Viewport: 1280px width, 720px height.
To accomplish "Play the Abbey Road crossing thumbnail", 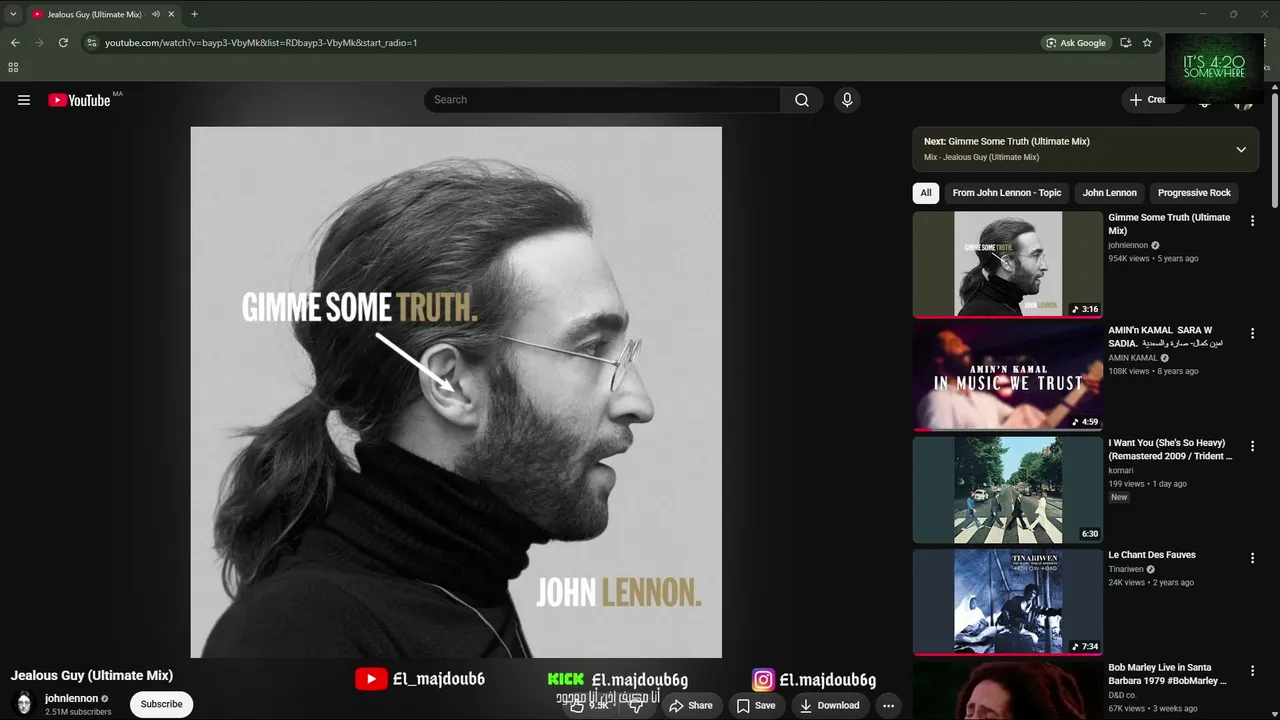I will pyautogui.click(x=1008, y=490).
